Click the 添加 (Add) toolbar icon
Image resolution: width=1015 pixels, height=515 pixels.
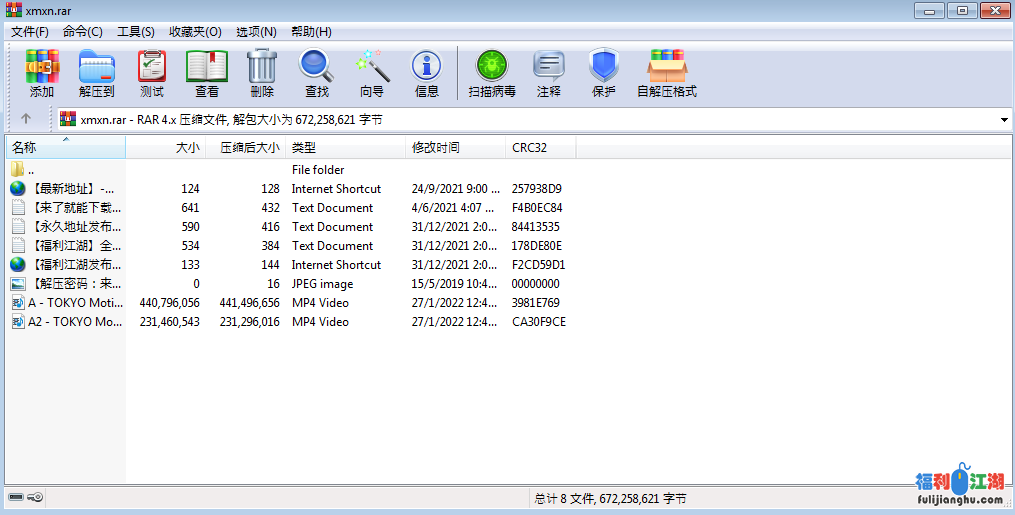pyautogui.click(x=42, y=67)
